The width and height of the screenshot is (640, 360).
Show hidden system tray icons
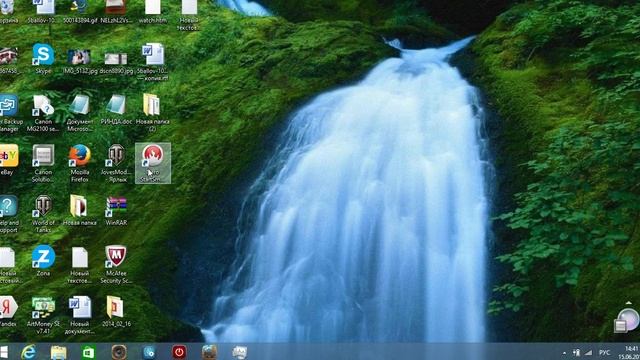(564, 353)
